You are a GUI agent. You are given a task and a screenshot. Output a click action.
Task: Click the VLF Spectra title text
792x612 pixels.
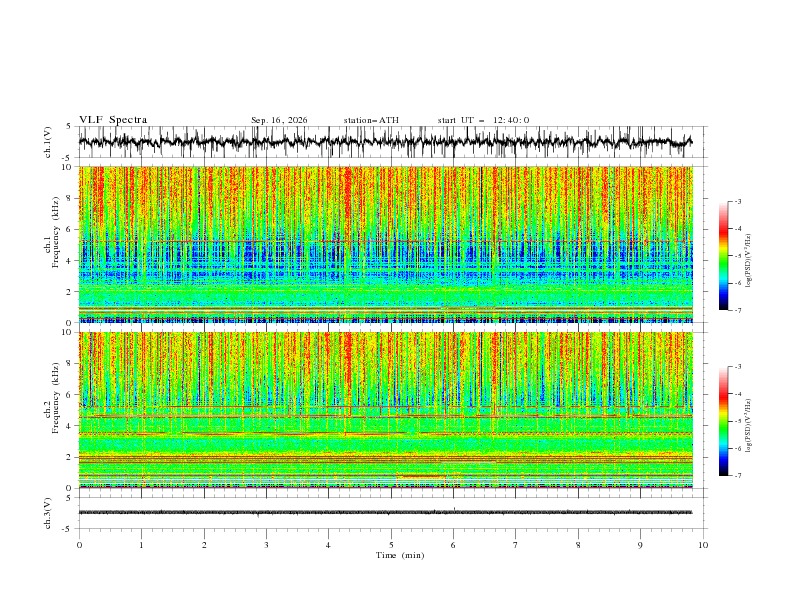click(113, 120)
